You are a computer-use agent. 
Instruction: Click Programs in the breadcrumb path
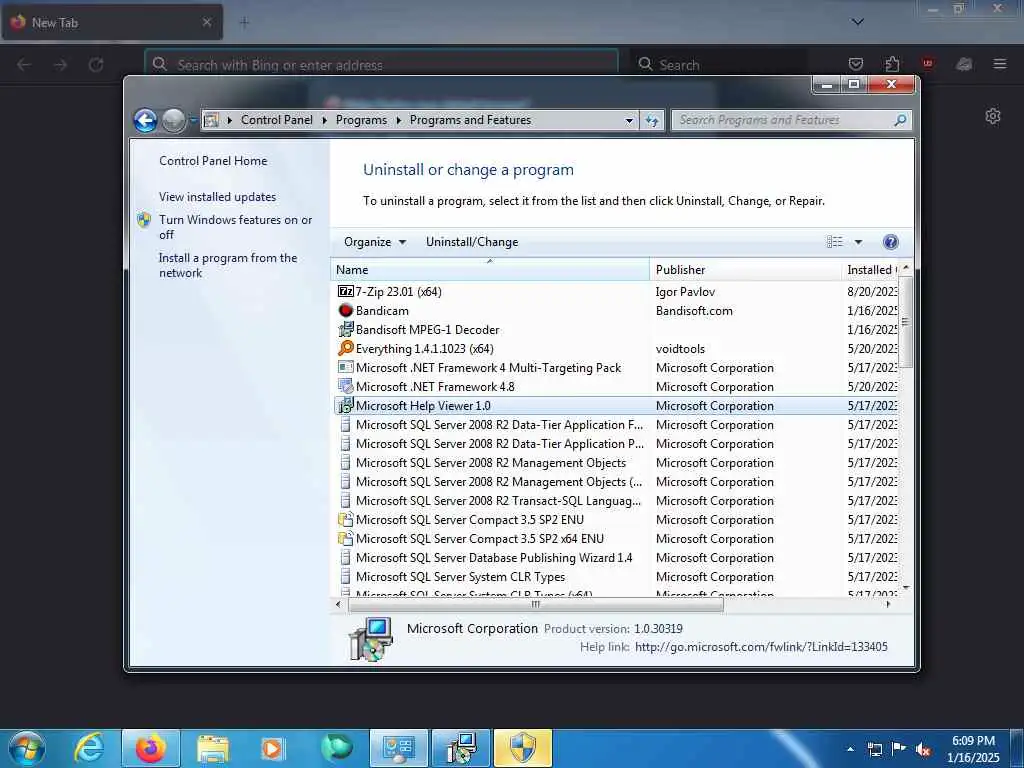(x=361, y=120)
